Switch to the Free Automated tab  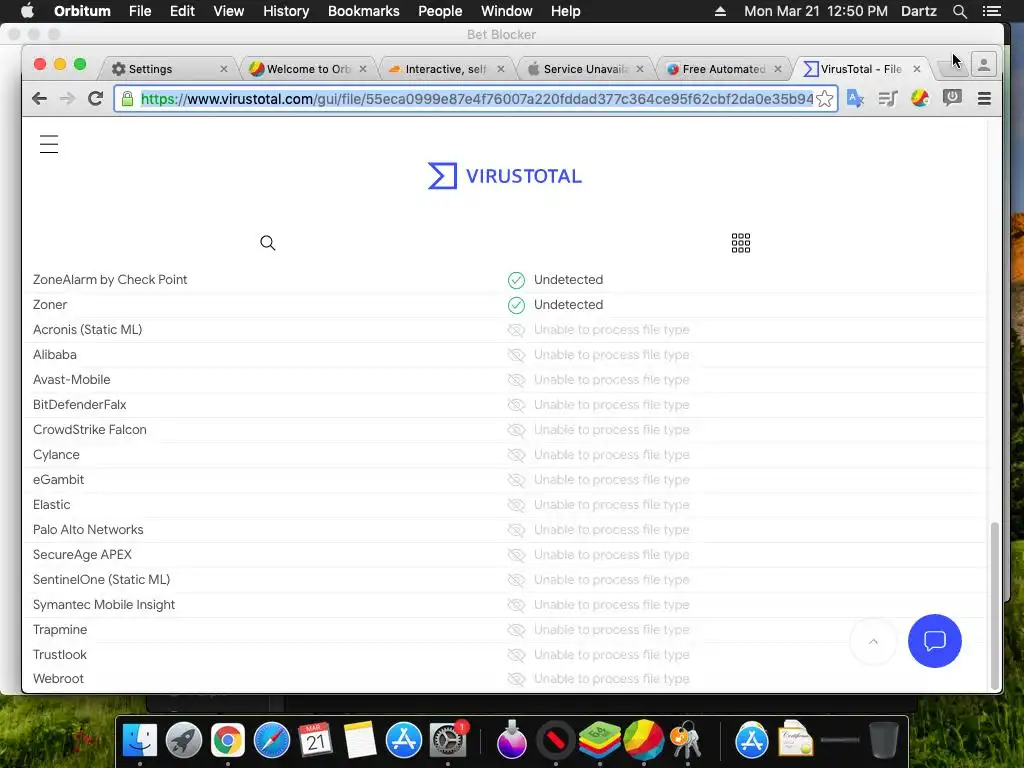[x=722, y=69]
